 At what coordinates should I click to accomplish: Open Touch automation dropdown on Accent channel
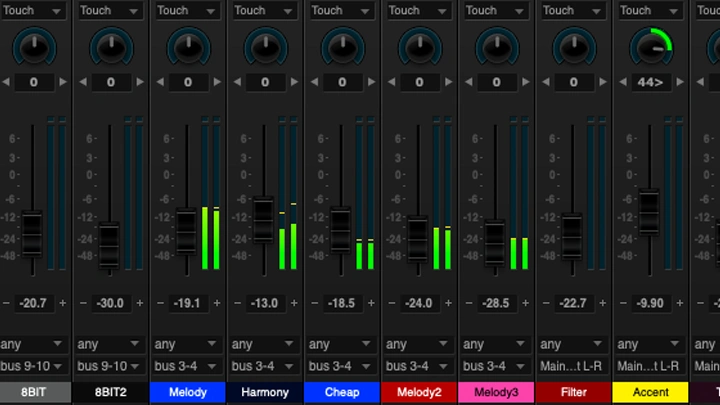pyautogui.click(x=650, y=10)
